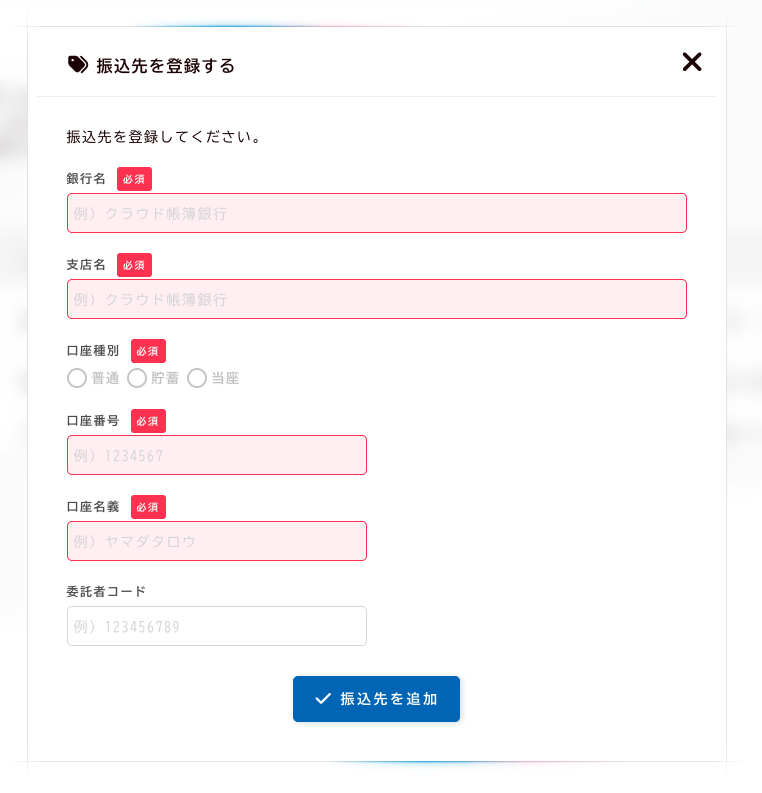Click the 口座種別 label text

pos(93,351)
